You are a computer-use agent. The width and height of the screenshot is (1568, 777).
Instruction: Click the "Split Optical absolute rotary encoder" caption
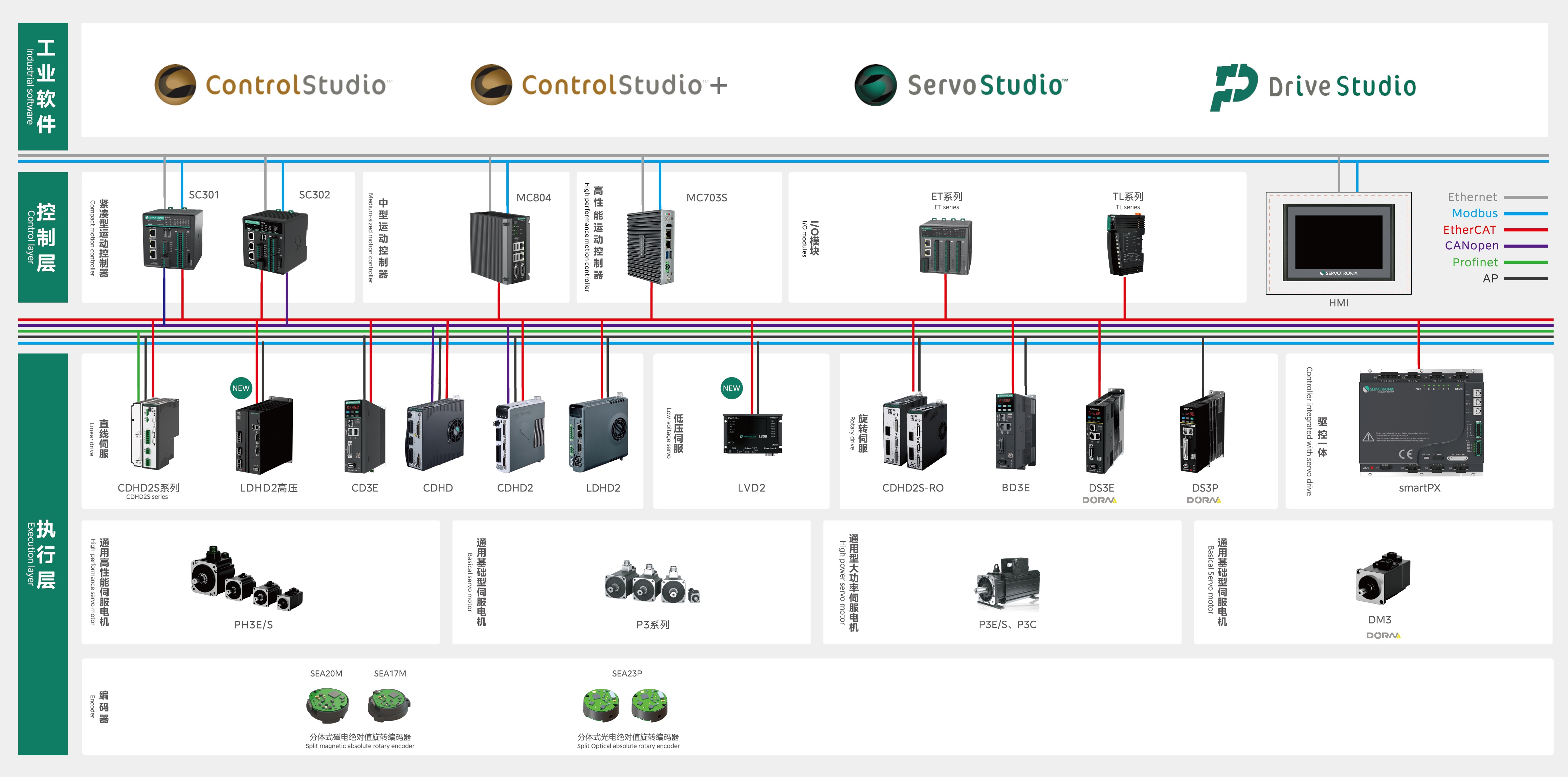pyautogui.click(x=628, y=746)
